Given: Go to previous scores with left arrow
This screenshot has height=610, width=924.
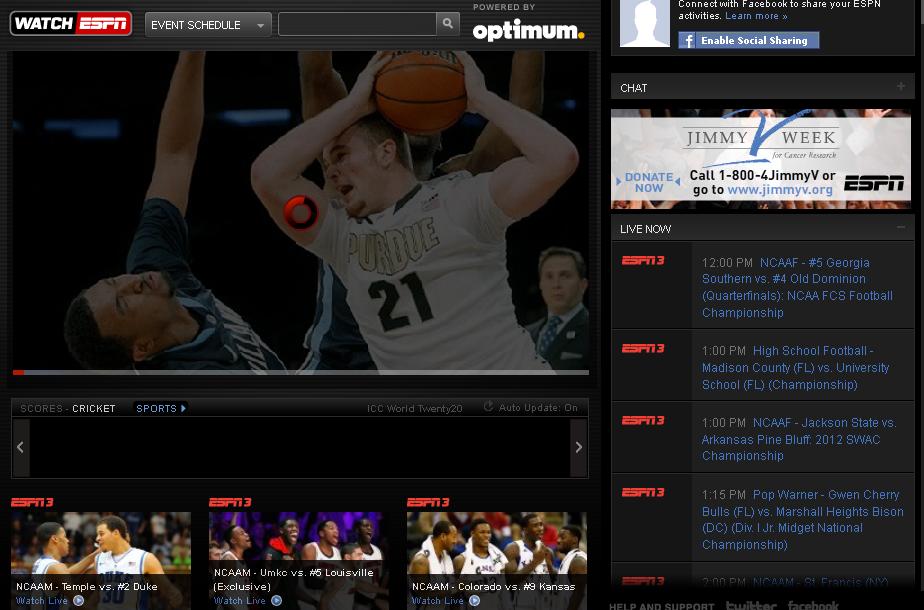Looking at the screenshot, I should (x=21, y=447).
